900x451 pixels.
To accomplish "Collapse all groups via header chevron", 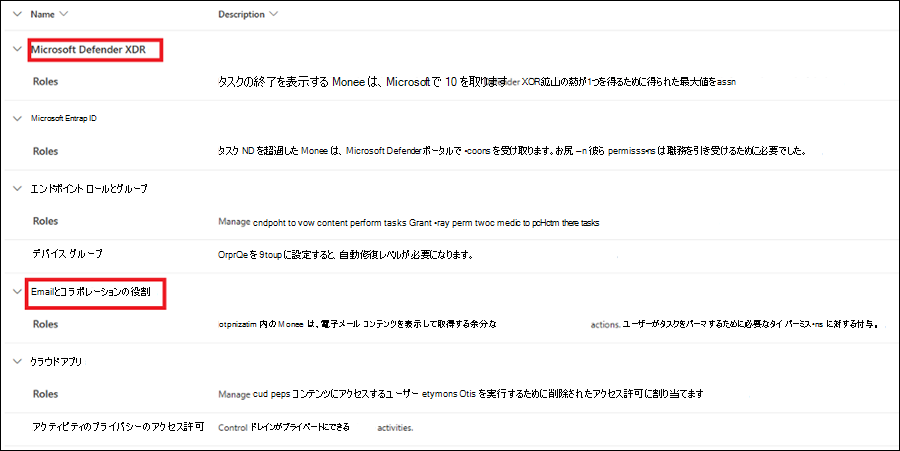I will pyautogui.click(x=17, y=14).
